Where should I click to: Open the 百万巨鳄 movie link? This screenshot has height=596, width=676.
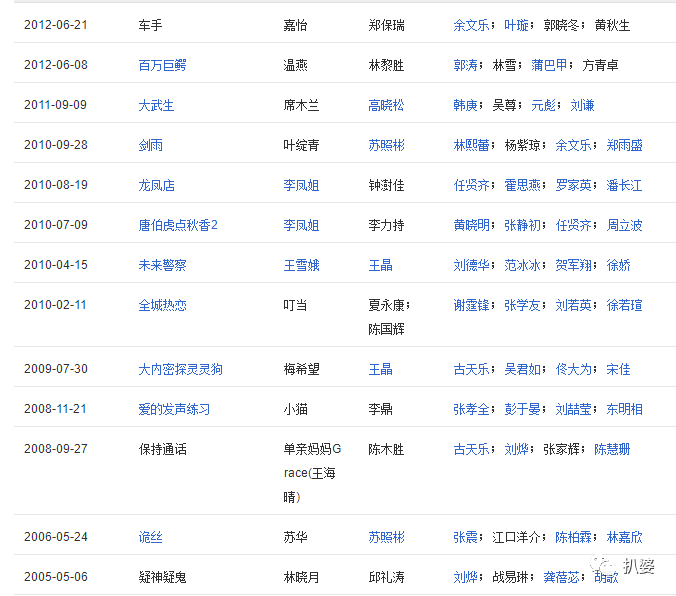tap(162, 65)
